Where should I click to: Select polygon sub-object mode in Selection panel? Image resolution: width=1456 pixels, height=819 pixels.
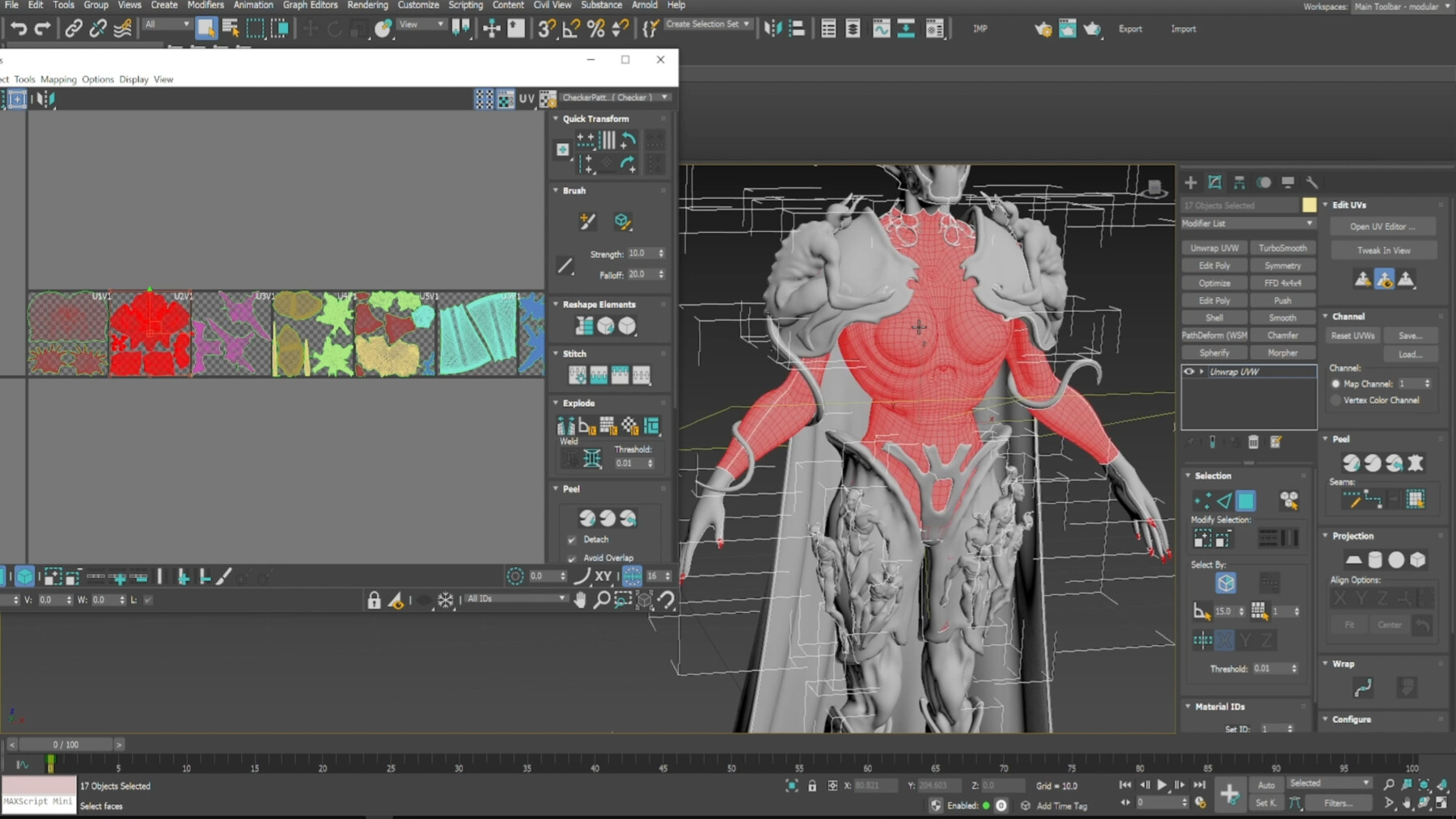(1246, 500)
